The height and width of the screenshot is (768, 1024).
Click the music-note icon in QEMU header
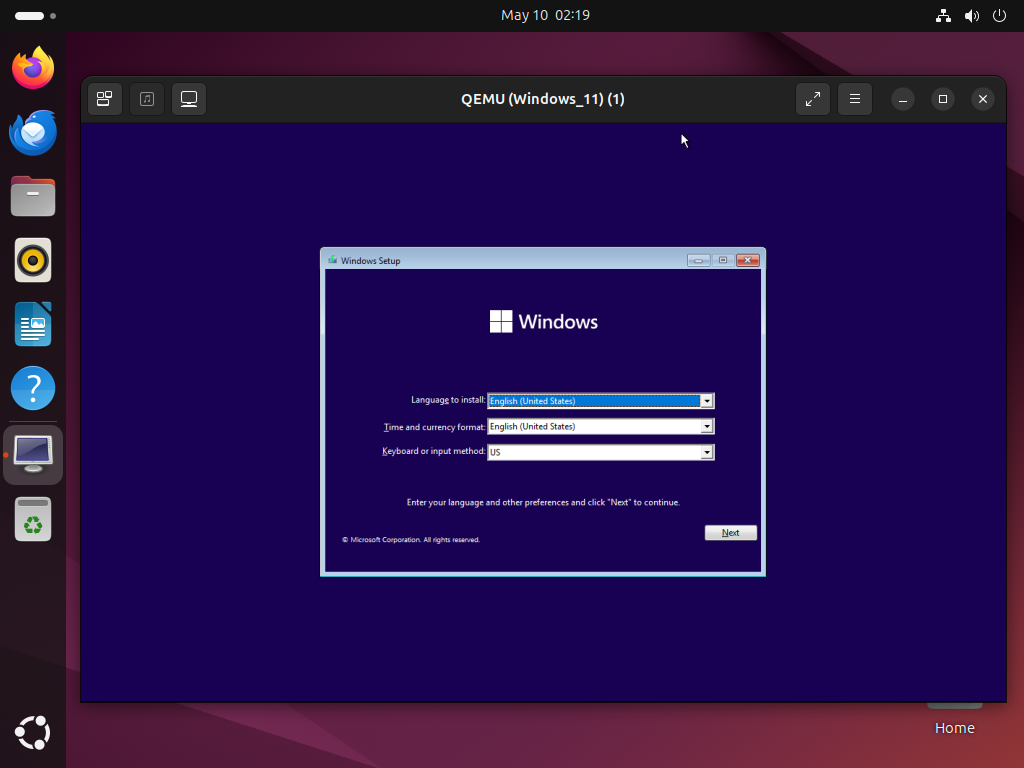pos(147,99)
